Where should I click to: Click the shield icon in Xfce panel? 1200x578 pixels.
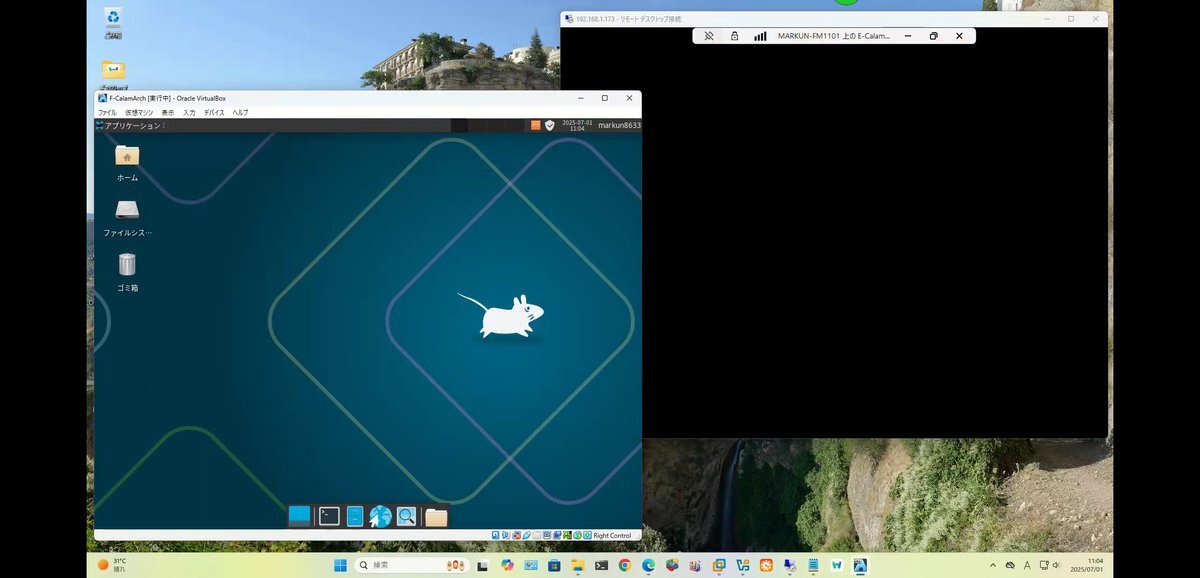pyautogui.click(x=549, y=125)
